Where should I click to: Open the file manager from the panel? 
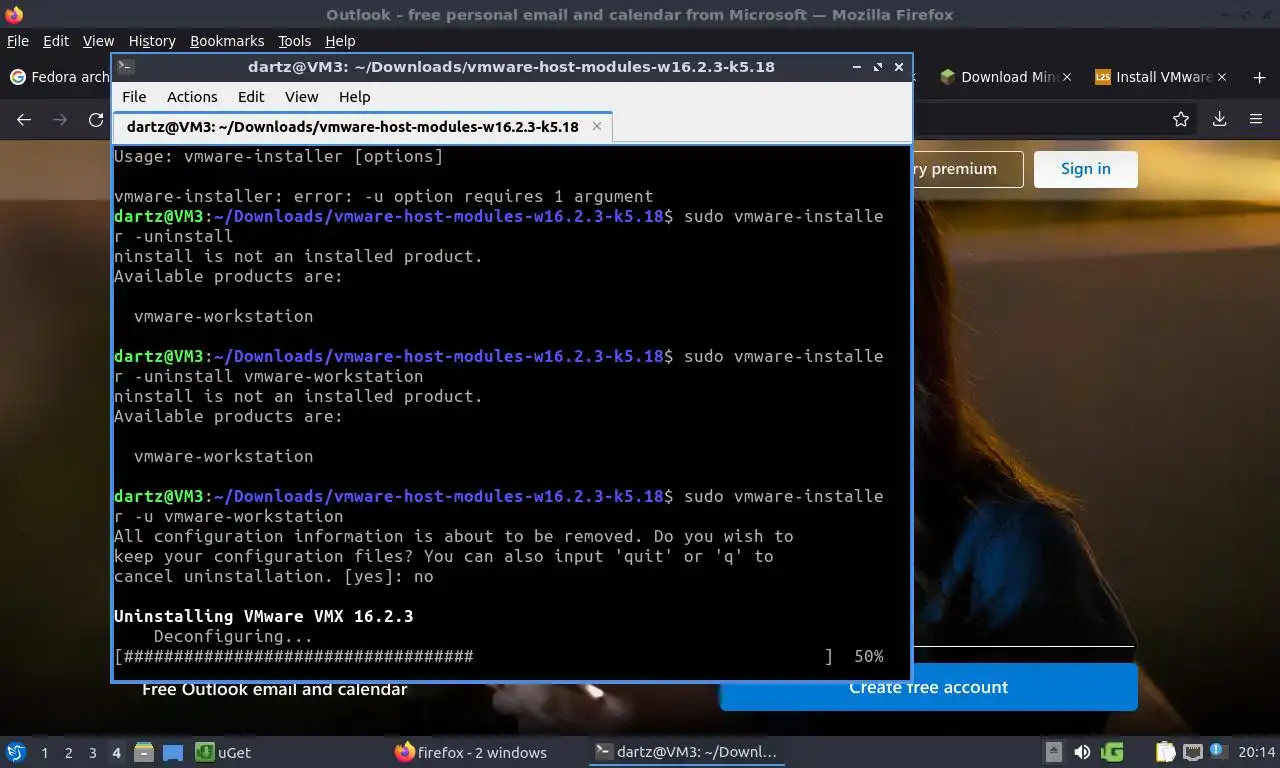(x=144, y=752)
